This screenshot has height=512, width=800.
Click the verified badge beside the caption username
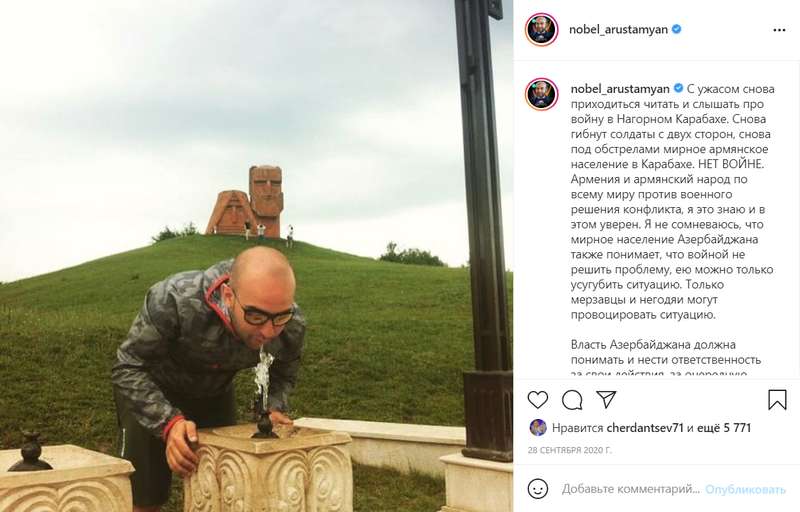tap(679, 88)
